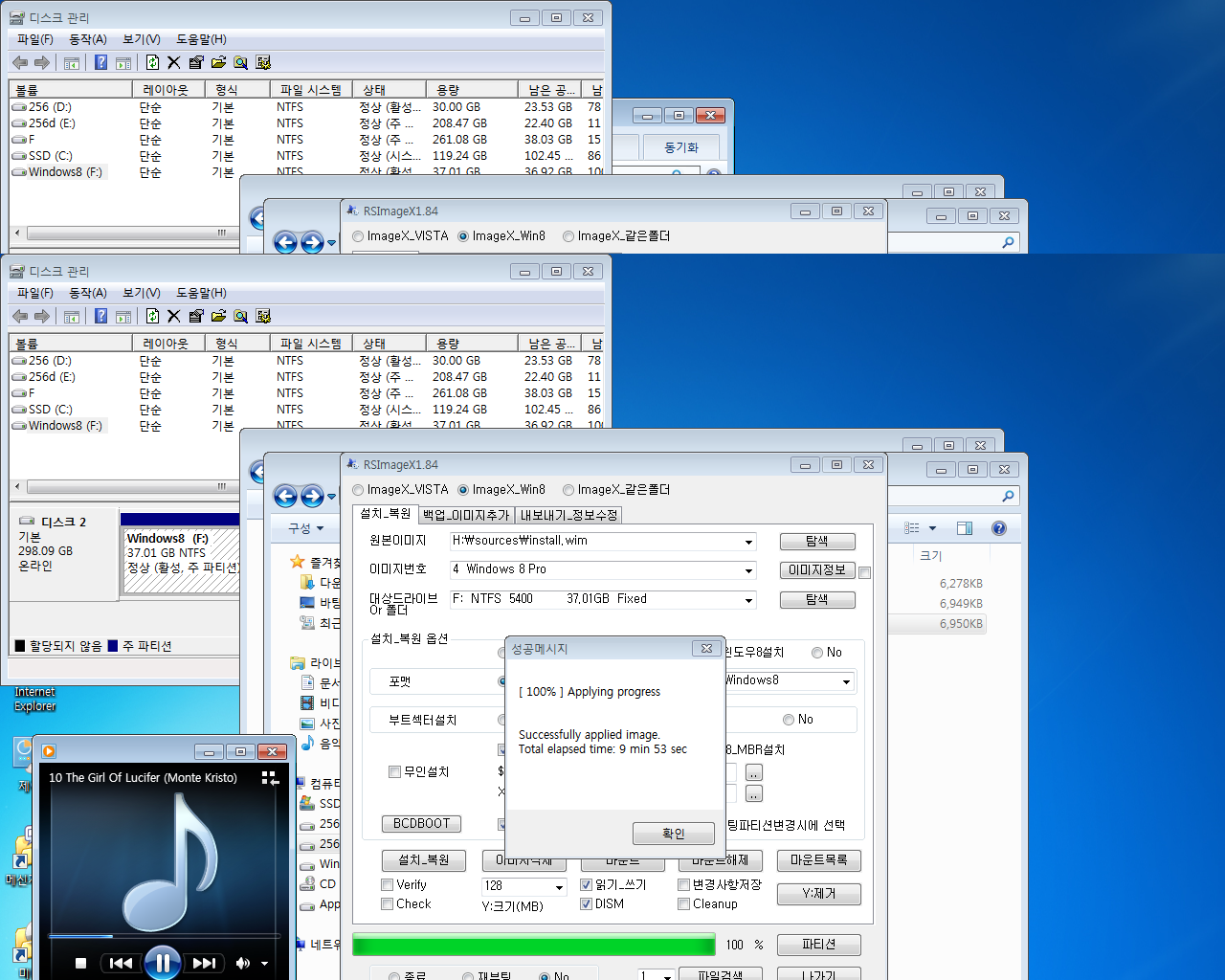Select ImageX_VISTA radio in lower RSImageX window
Viewport: 1225px width, 980px height.
click(x=358, y=490)
